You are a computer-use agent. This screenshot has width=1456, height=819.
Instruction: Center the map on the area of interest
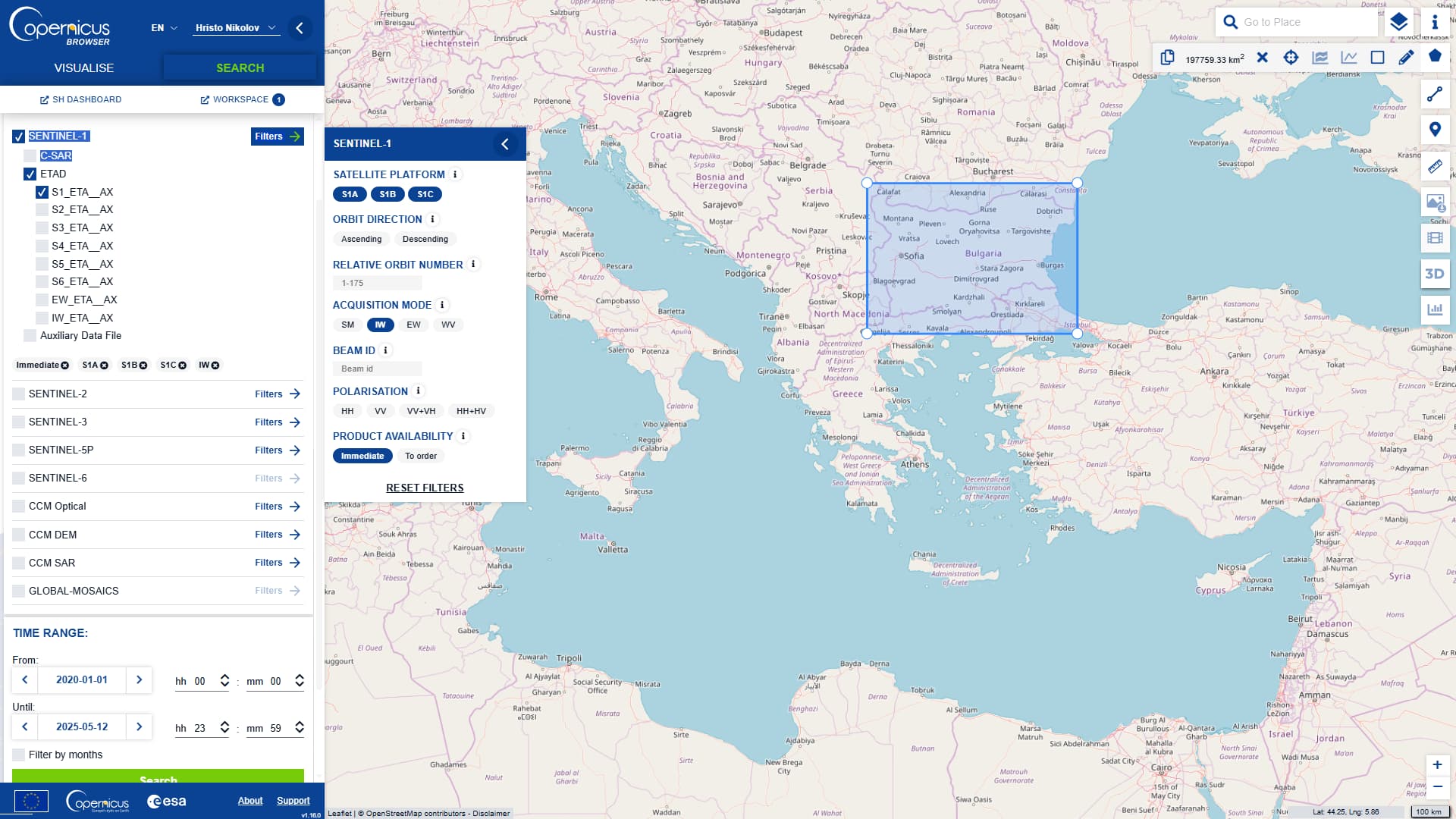pos(1291,58)
